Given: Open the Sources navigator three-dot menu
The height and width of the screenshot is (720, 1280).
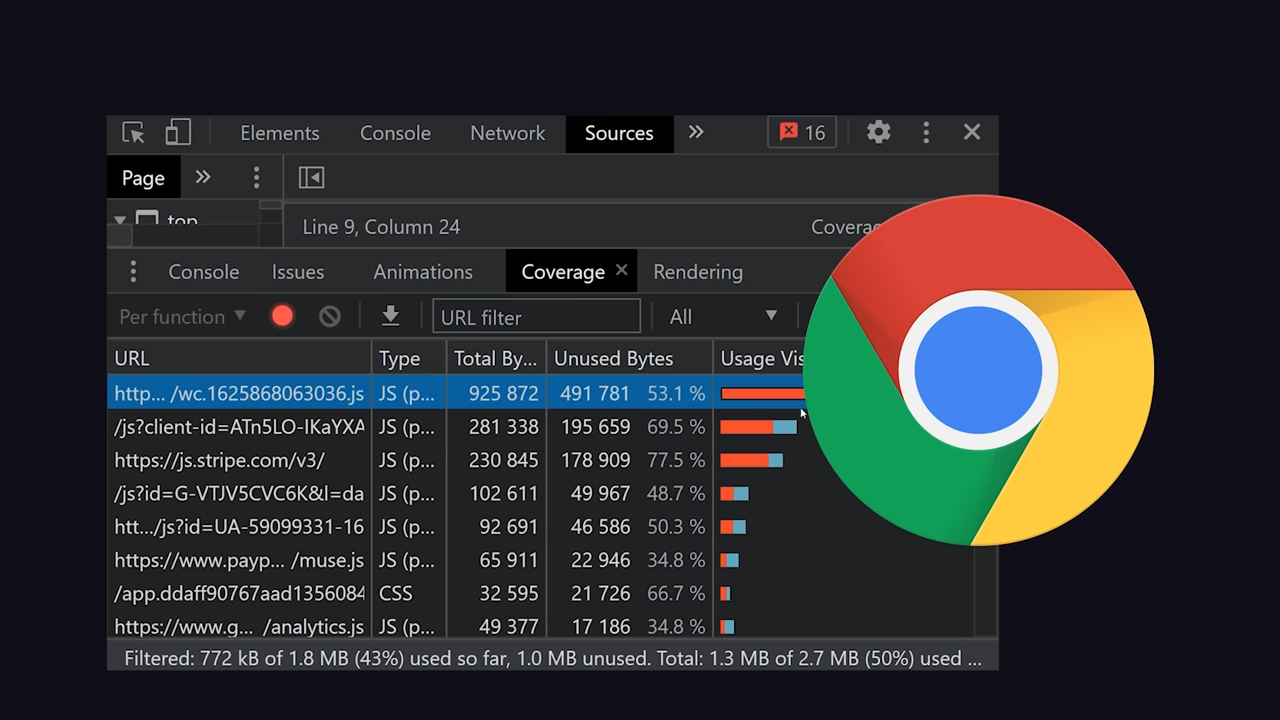Looking at the screenshot, I should [256, 177].
